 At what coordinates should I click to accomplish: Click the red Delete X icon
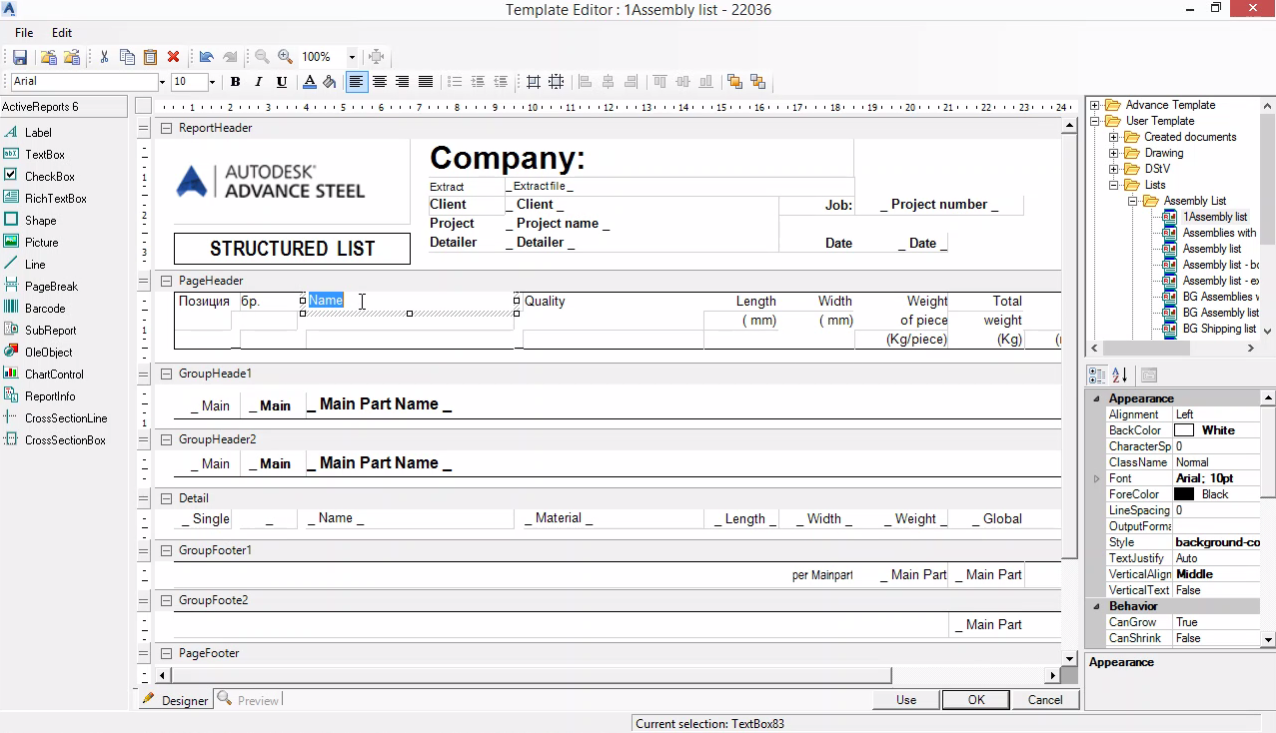tap(173, 57)
